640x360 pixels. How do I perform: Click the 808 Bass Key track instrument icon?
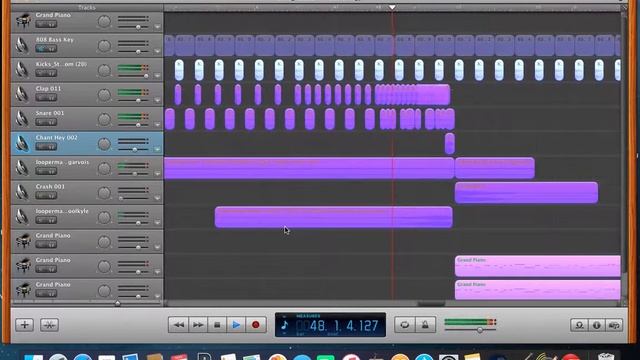pyautogui.click(x=22, y=45)
